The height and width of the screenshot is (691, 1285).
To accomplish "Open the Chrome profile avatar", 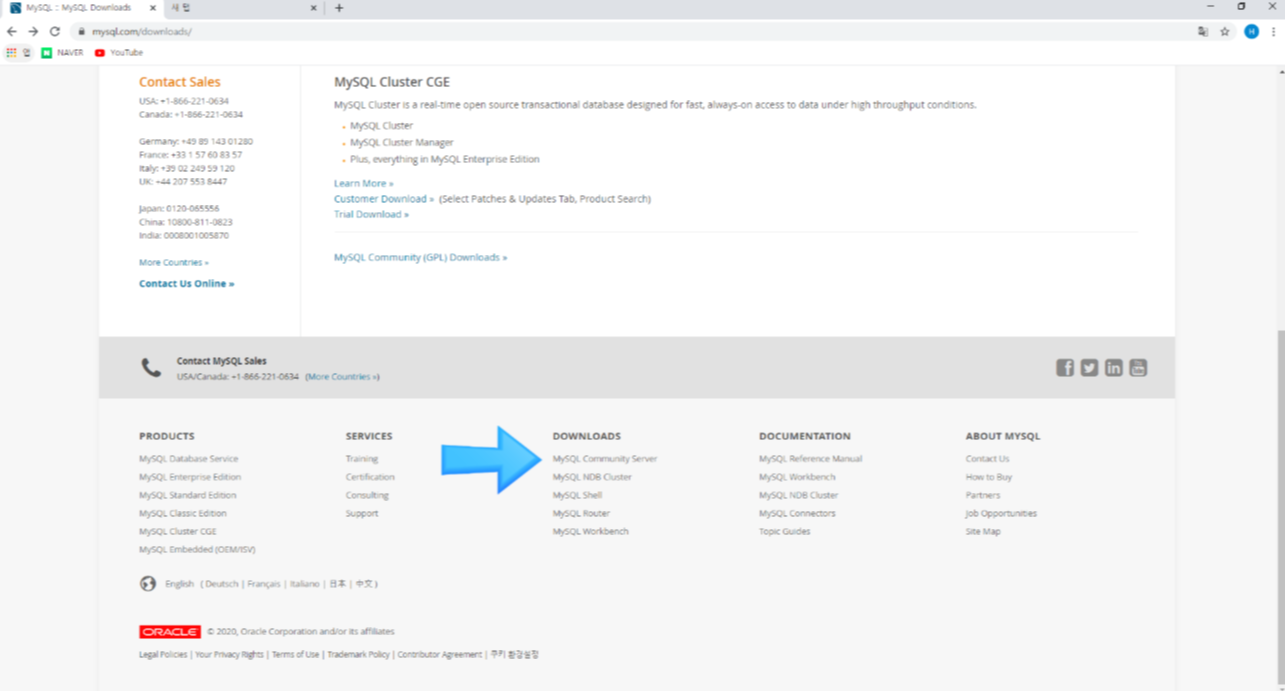I will coord(1251,32).
